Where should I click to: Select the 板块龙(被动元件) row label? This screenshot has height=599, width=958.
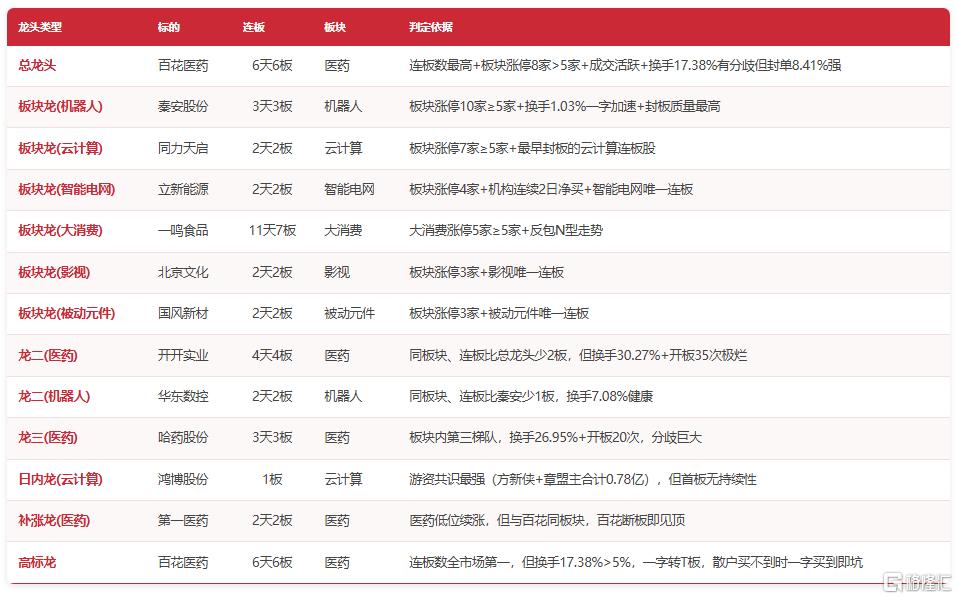click(67, 314)
